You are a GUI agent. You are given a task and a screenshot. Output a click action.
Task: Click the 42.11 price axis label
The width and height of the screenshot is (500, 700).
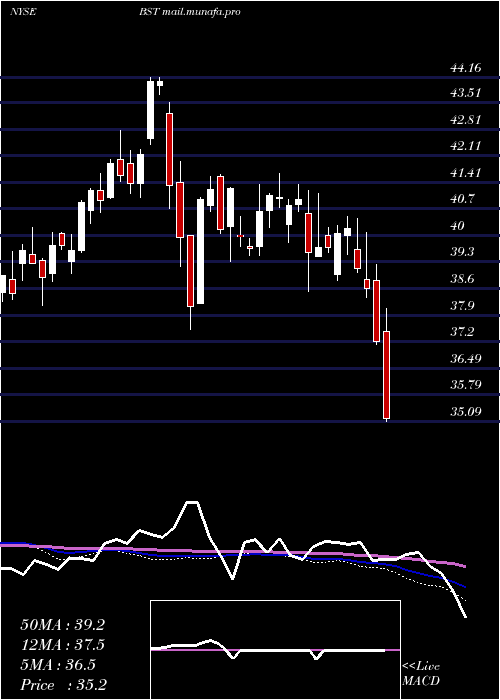click(466, 146)
